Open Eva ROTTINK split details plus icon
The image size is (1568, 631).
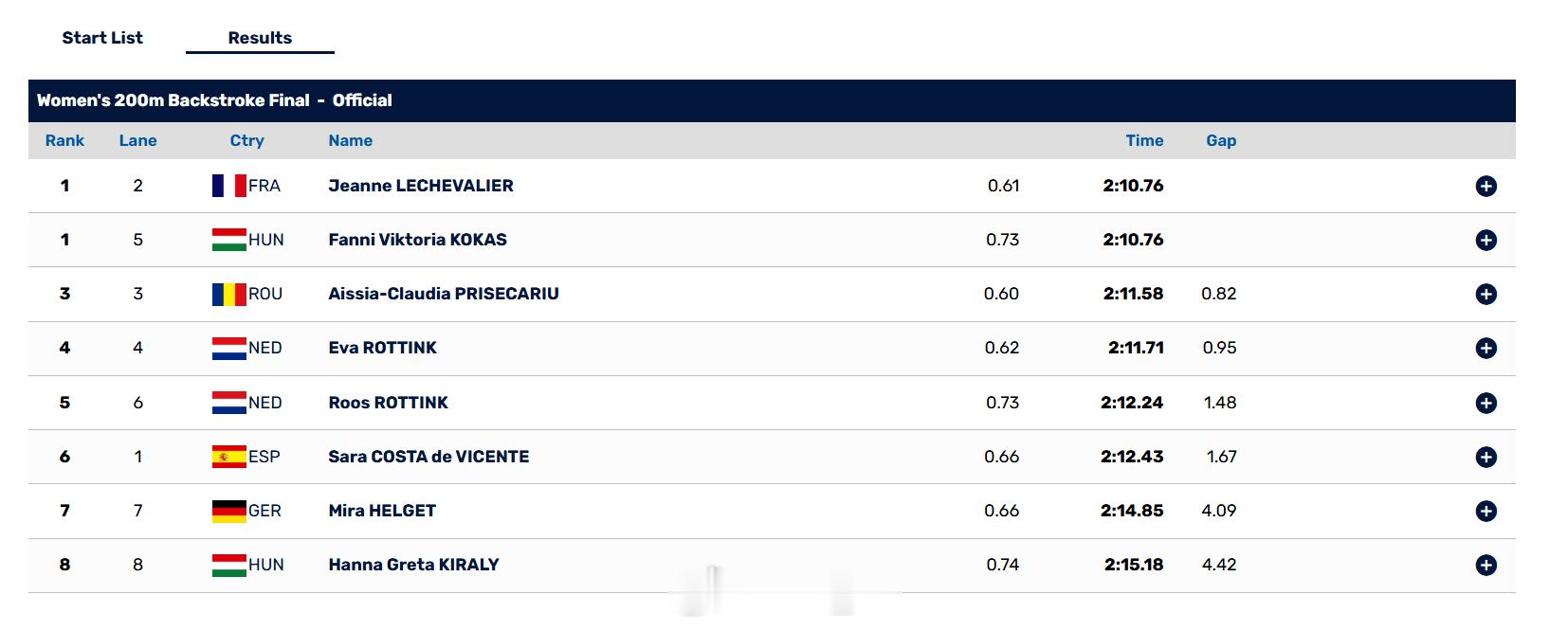(x=1486, y=349)
